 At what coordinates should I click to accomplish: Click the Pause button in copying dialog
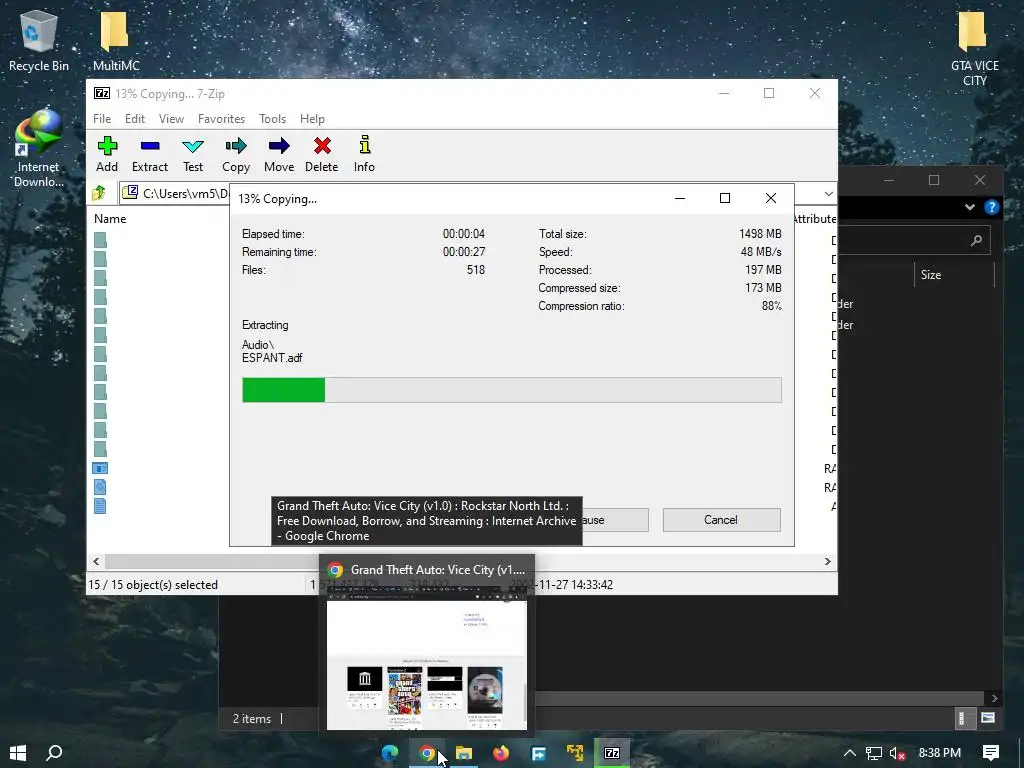(615, 520)
